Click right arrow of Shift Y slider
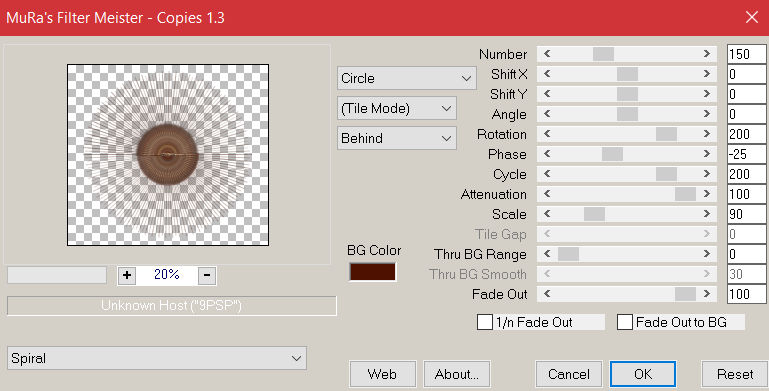Screen dimensions: 769x391 707,94
